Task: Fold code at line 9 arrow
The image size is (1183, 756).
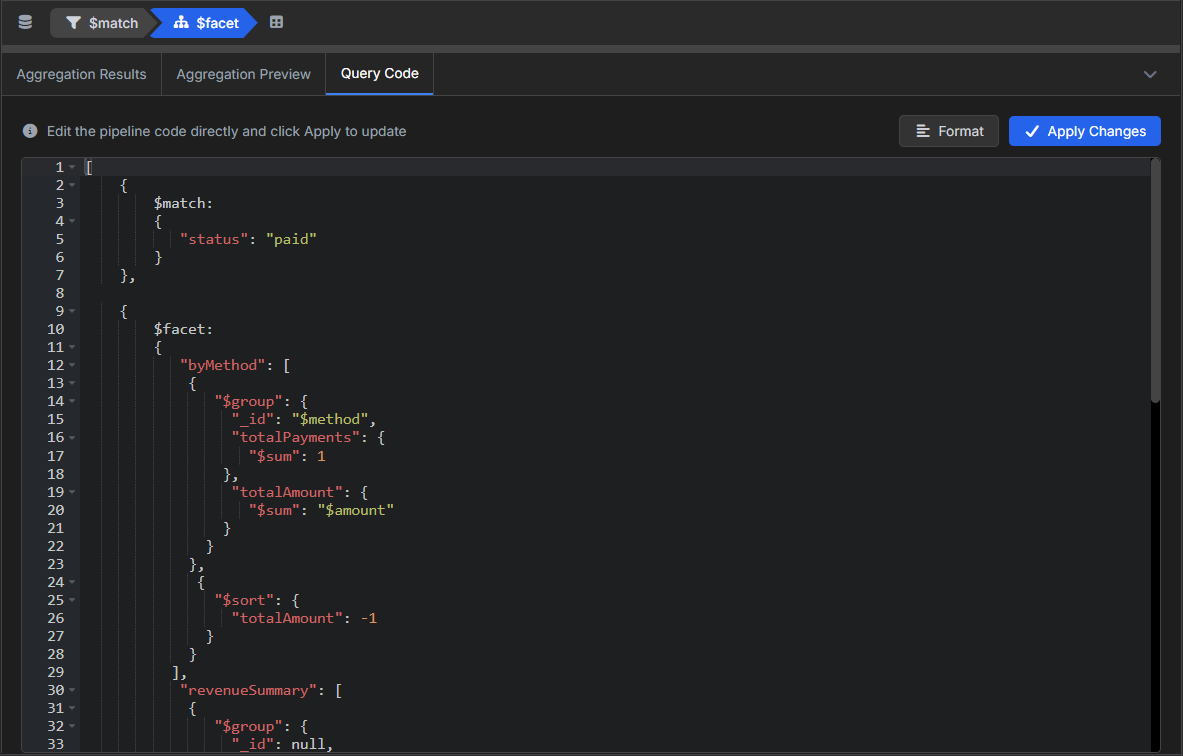Action: 72,311
